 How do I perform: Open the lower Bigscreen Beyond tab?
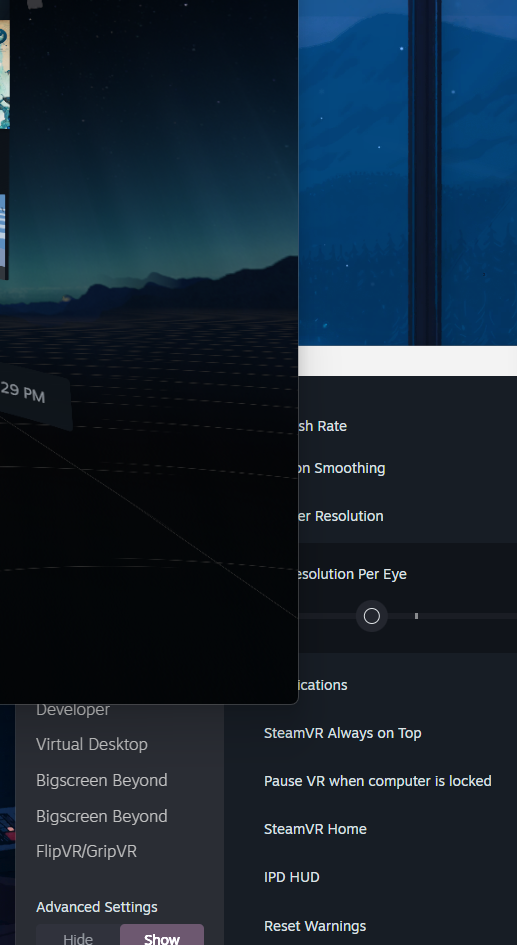(x=102, y=816)
